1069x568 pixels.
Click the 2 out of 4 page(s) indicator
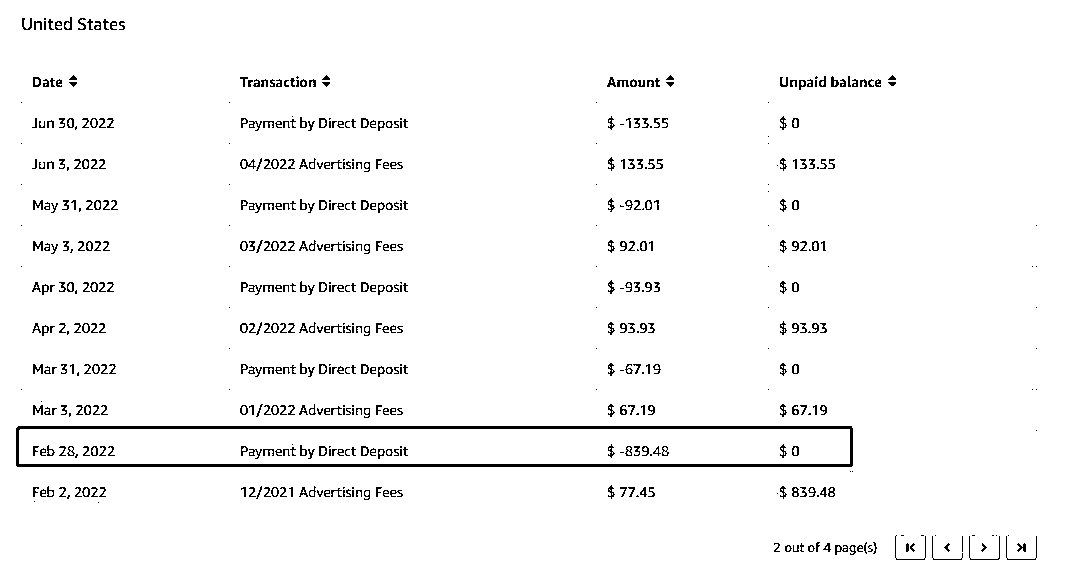coord(825,548)
